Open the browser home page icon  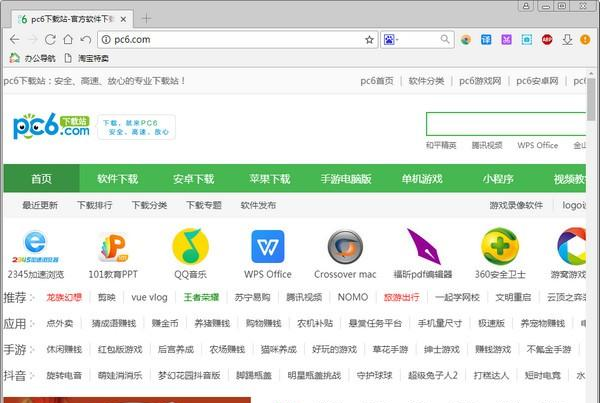click(68, 39)
